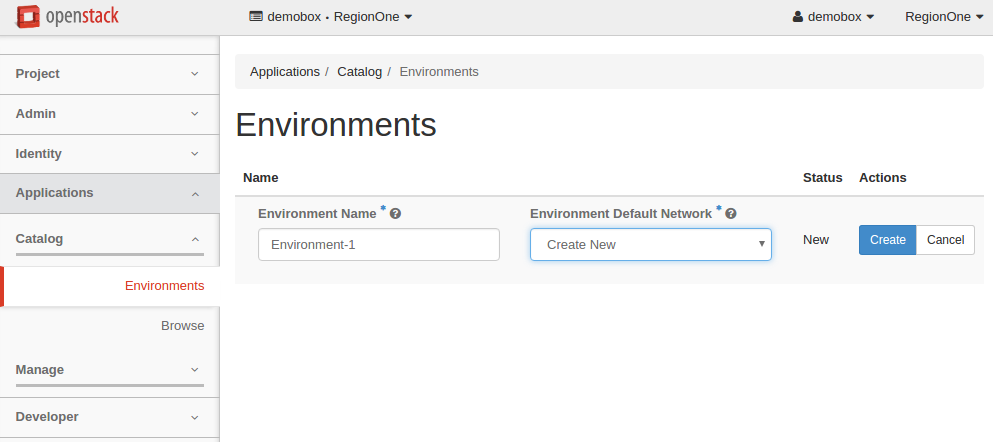Expand the Project sidebar section
Screen dimensions: 993x442
[x=109, y=74]
